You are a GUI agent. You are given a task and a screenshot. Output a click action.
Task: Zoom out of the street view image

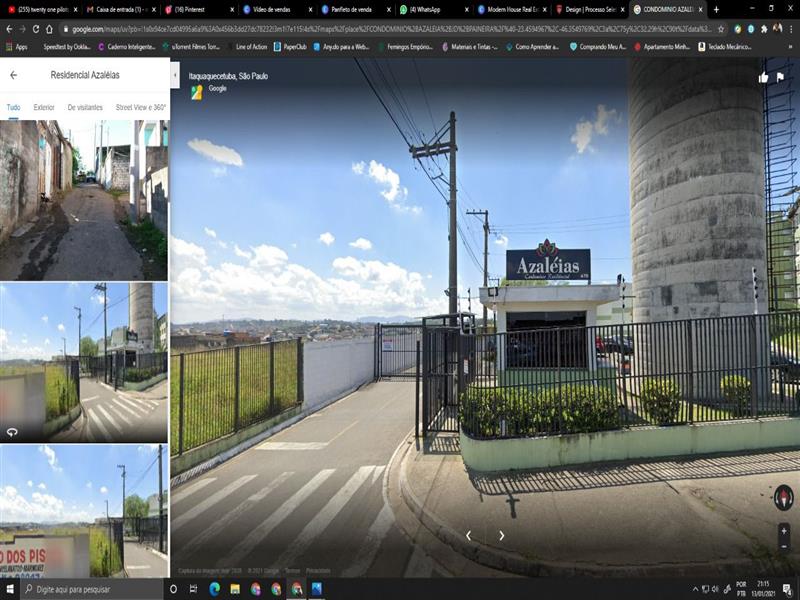(784, 546)
